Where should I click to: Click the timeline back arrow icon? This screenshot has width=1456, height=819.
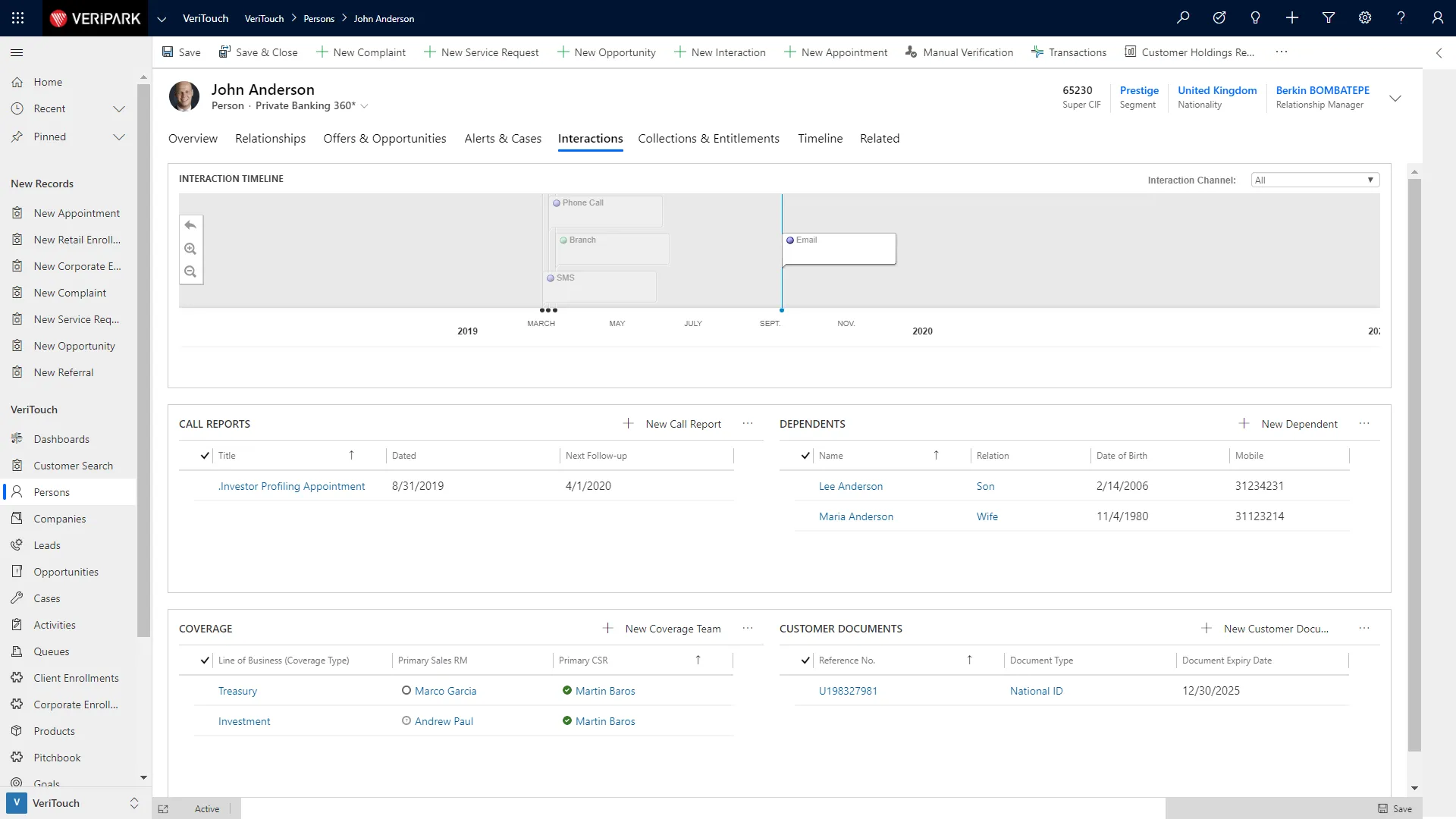190,225
